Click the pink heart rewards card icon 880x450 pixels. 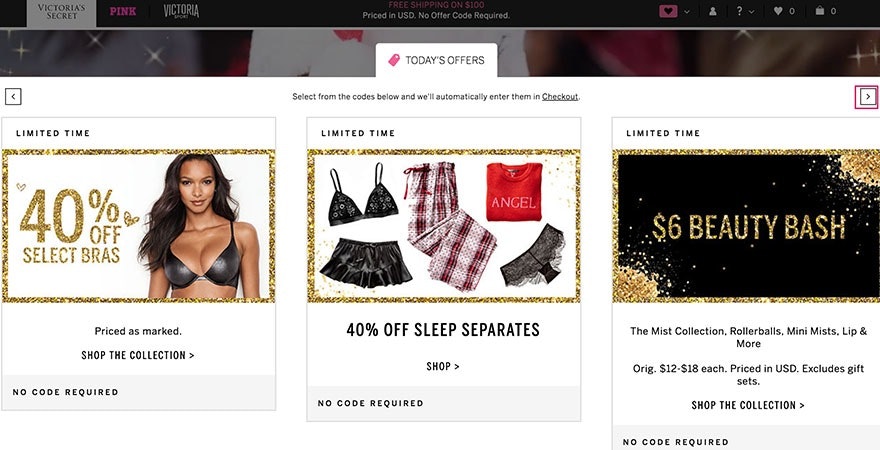[x=668, y=11]
